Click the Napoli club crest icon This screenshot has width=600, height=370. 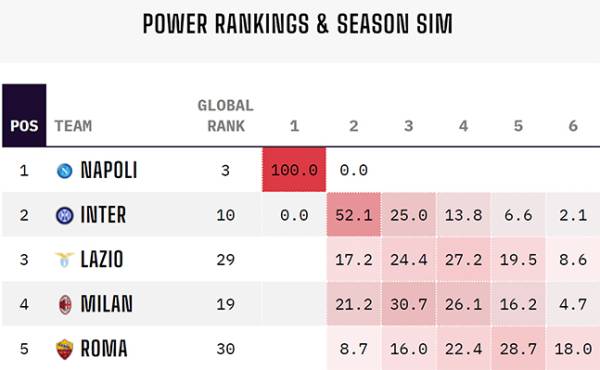tap(65, 170)
